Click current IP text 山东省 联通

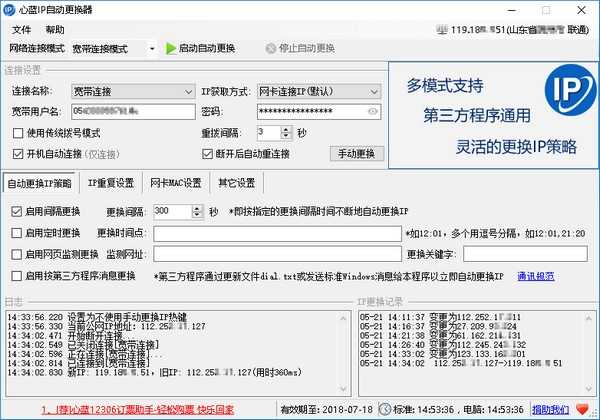tap(520, 30)
